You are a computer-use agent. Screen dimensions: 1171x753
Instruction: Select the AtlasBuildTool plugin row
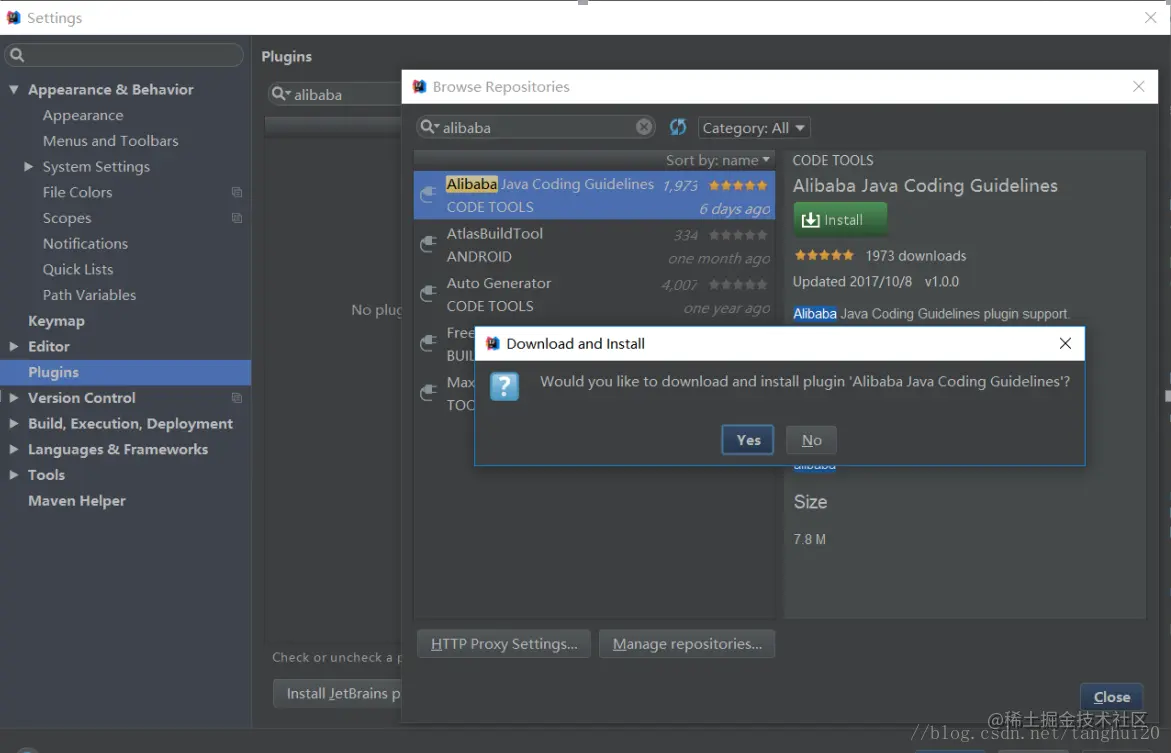[594, 244]
